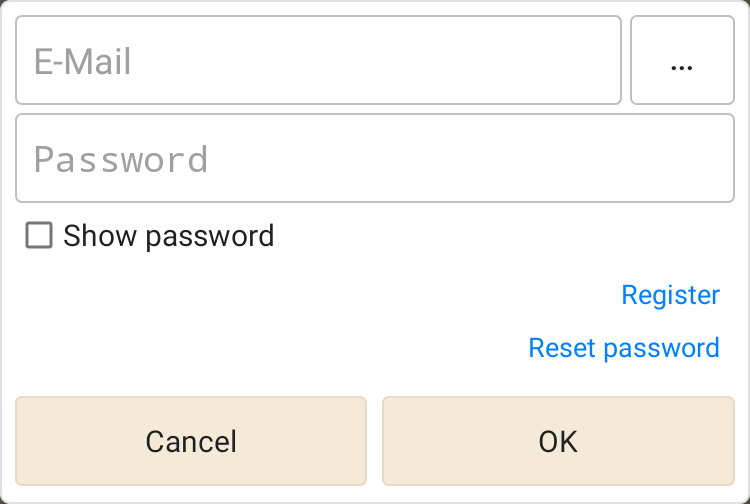Click the E-Mail input field
750x504 pixels.
click(318, 61)
